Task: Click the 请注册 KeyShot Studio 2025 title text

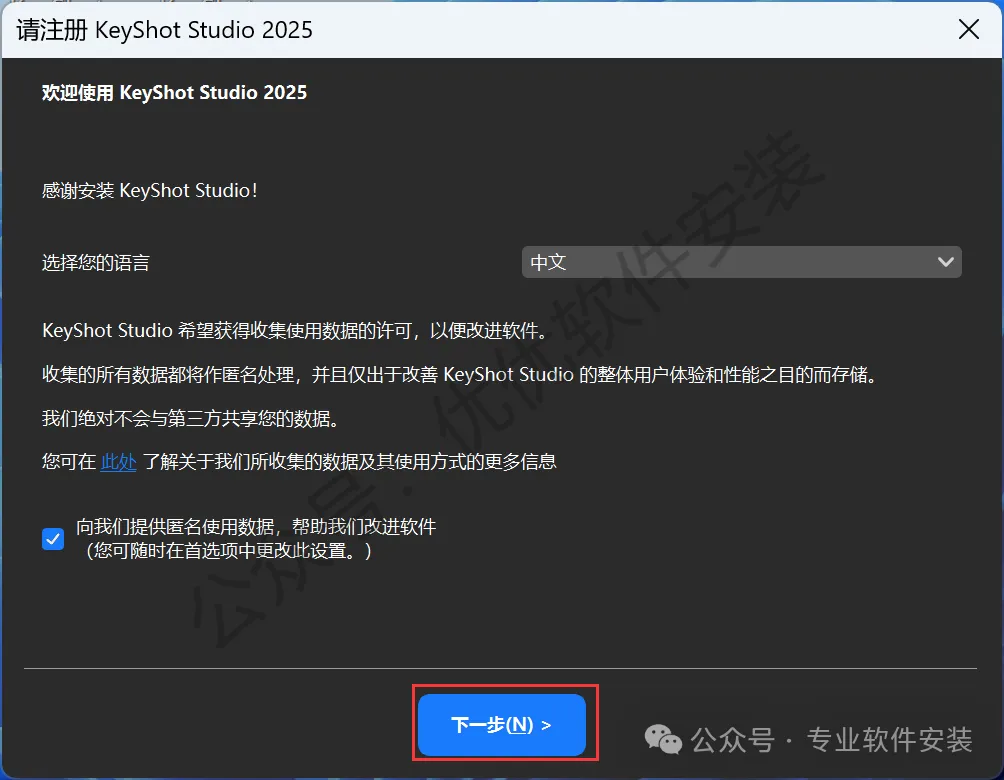Action: click(x=165, y=30)
